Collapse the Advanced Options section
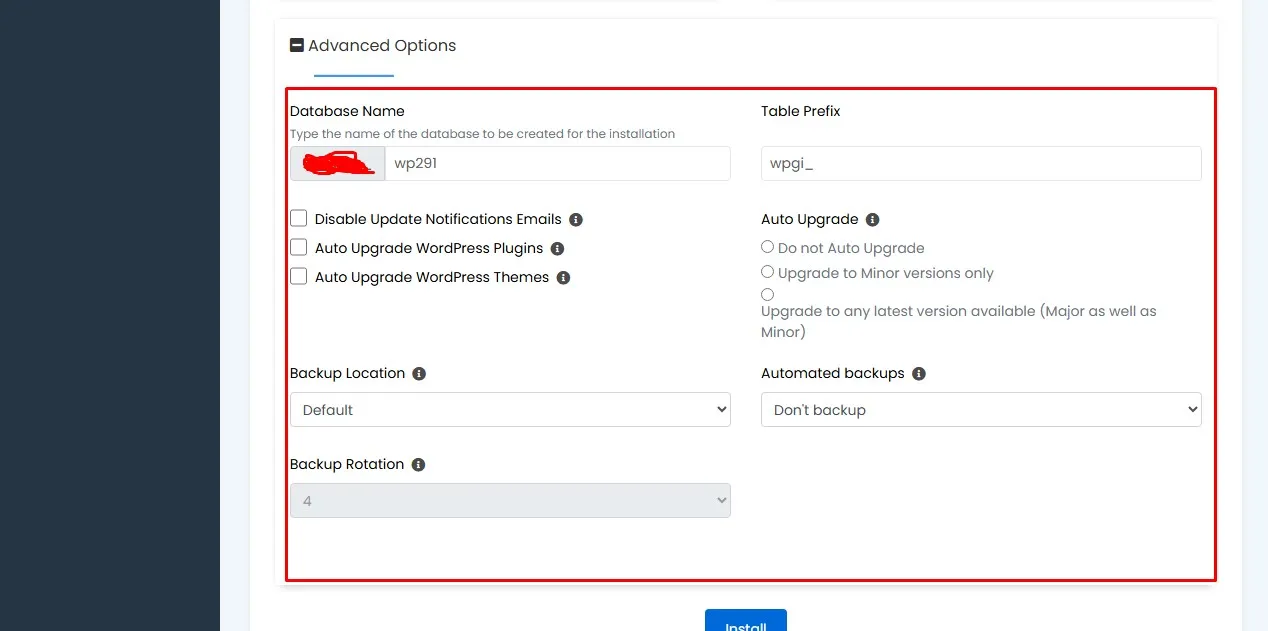Screen dimensions: 1268x631 tap(296, 44)
